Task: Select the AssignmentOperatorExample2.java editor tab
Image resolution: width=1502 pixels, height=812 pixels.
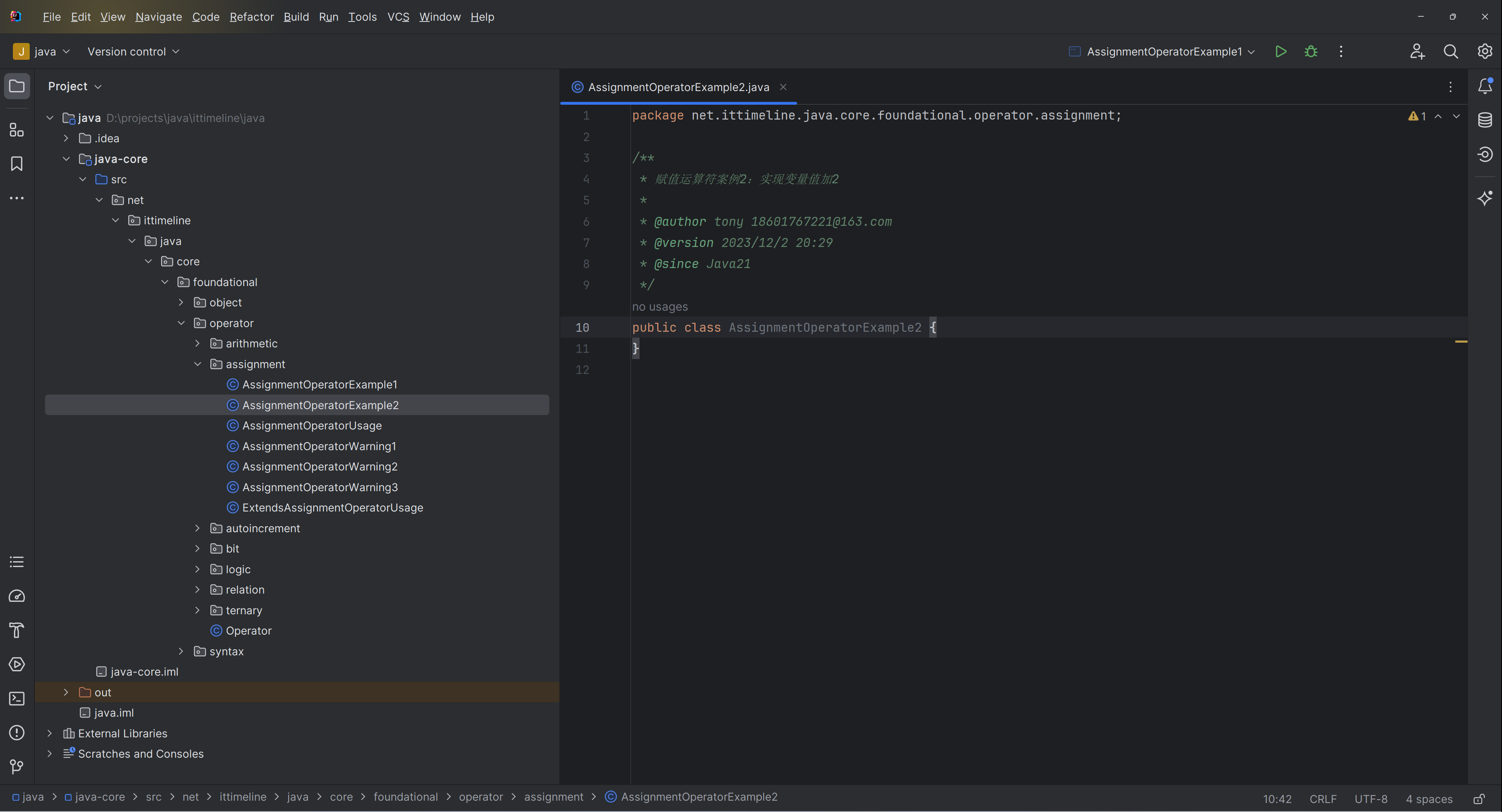Action: coord(679,87)
